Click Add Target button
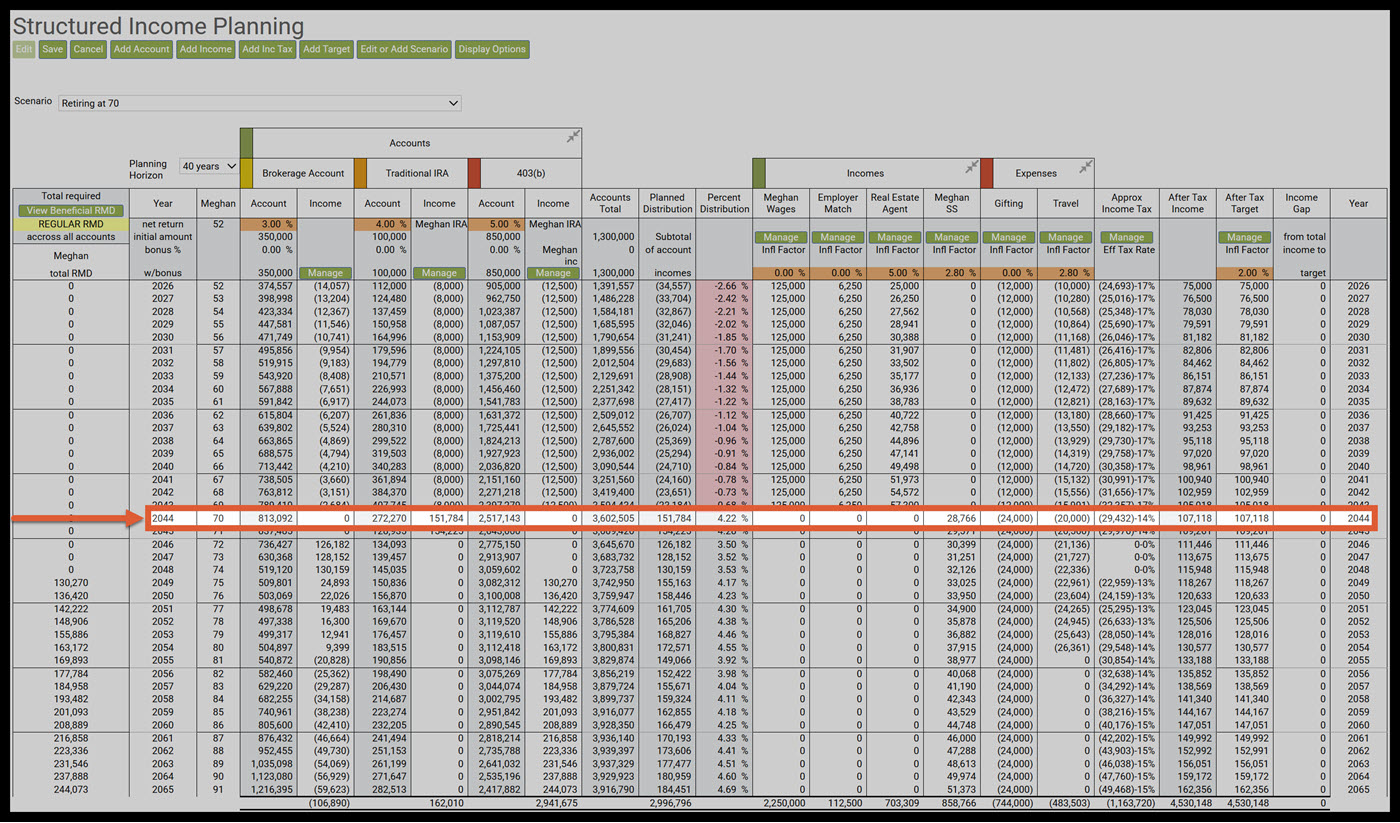Image resolution: width=1400 pixels, height=823 pixels. [x=326, y=49]
